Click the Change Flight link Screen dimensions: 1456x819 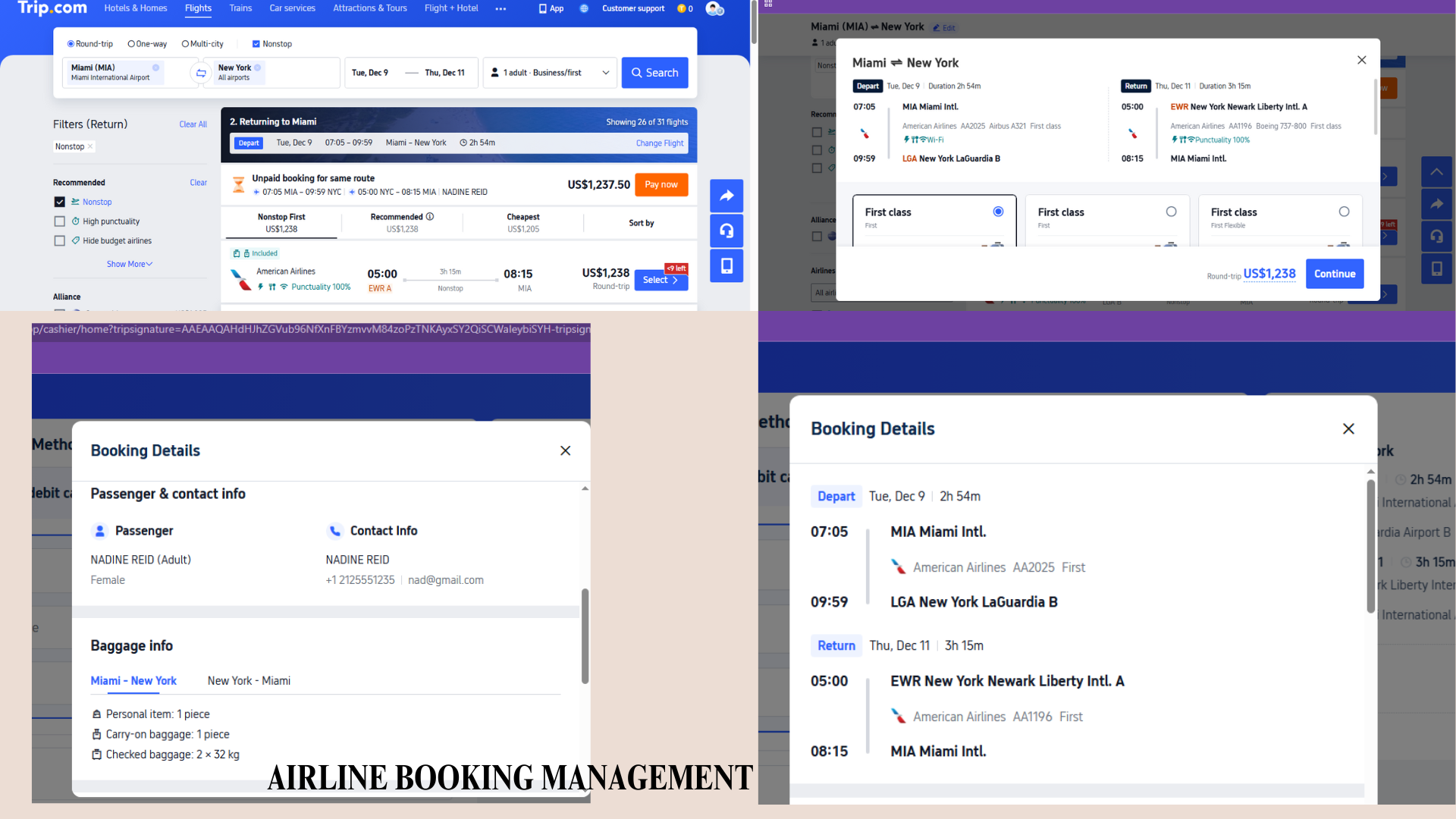pyautogui.click(x=659, y=143)
